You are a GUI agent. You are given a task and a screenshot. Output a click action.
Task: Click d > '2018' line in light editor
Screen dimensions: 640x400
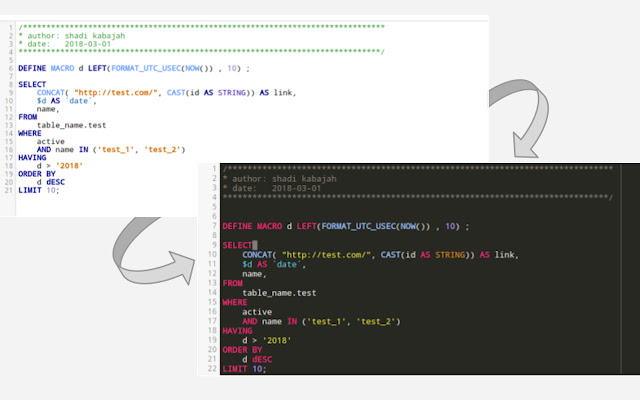60,166
